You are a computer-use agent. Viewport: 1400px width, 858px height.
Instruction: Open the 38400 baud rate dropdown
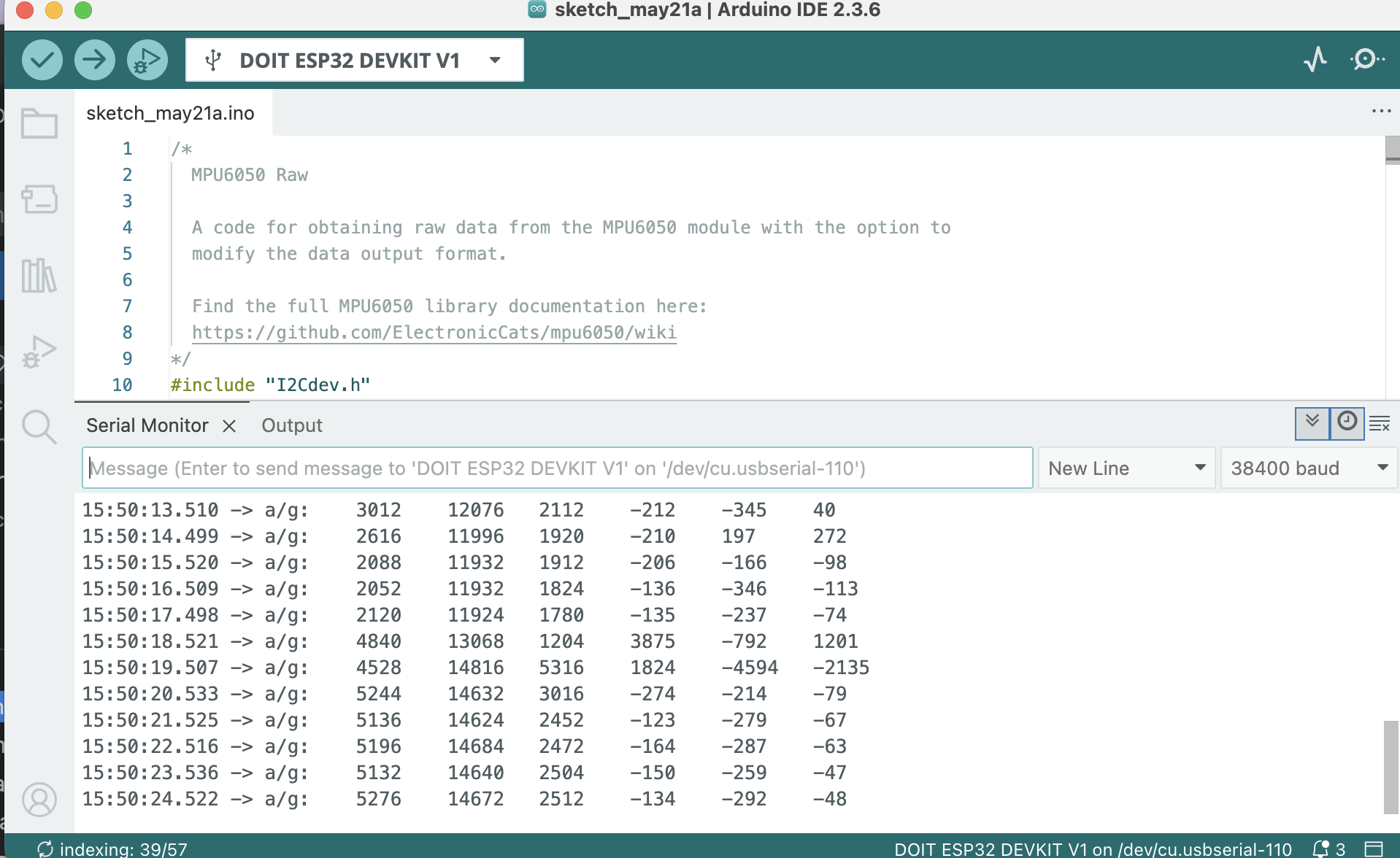click(x=1309, y=468)
